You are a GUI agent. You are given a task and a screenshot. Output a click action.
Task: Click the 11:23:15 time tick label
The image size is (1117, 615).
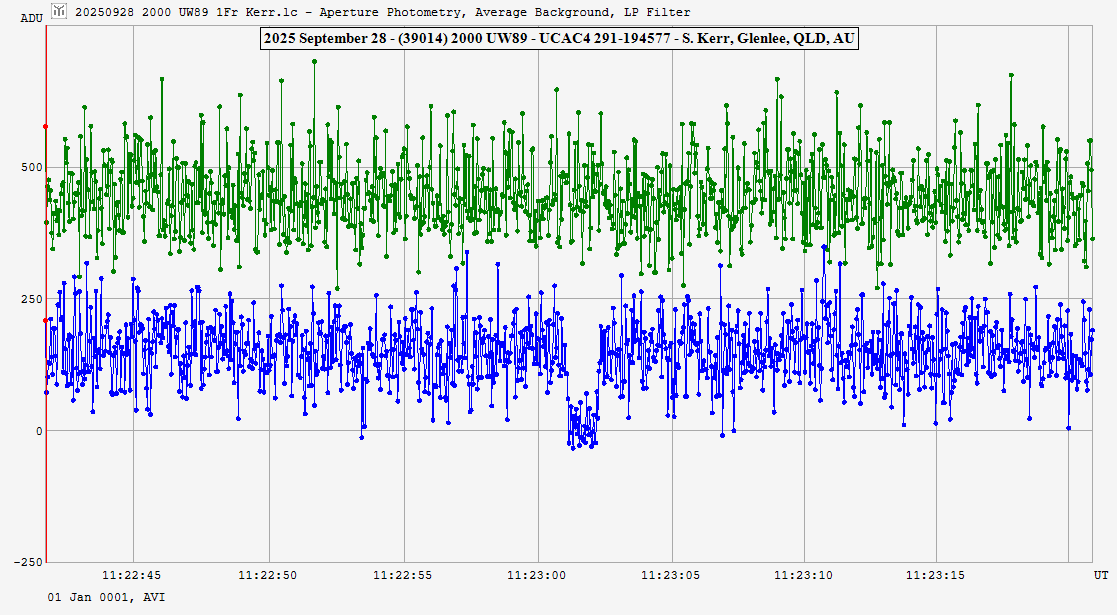tap(937, 576)
